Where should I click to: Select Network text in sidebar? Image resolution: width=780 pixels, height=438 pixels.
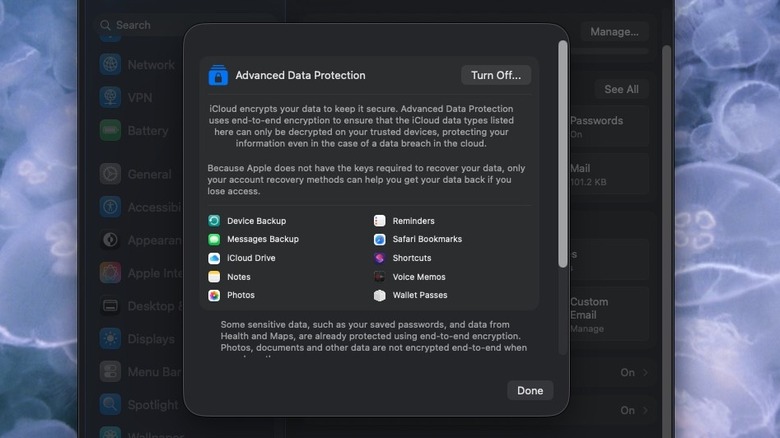[151, 65]
